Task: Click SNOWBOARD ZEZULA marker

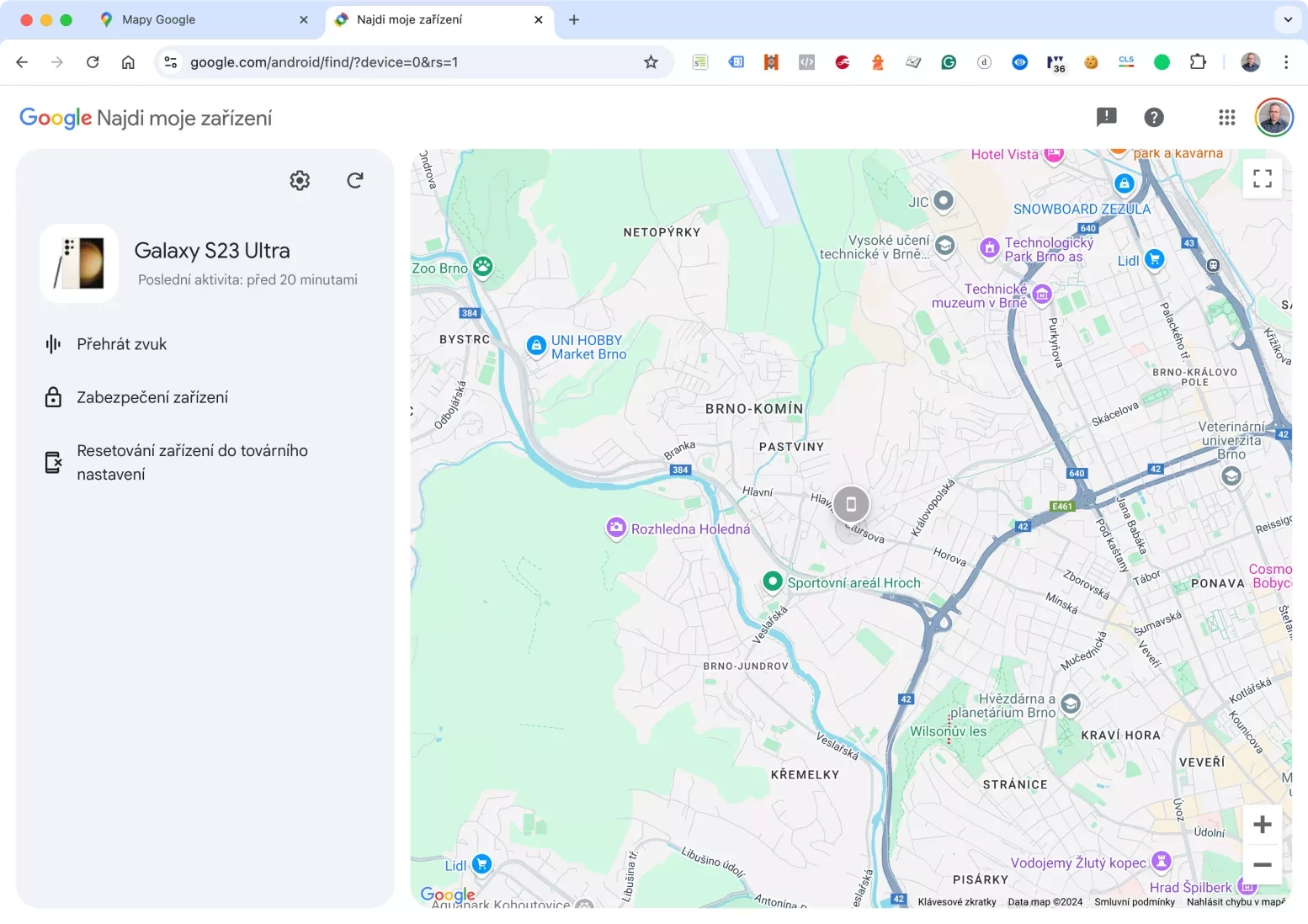Action: tap(1125, 183)
